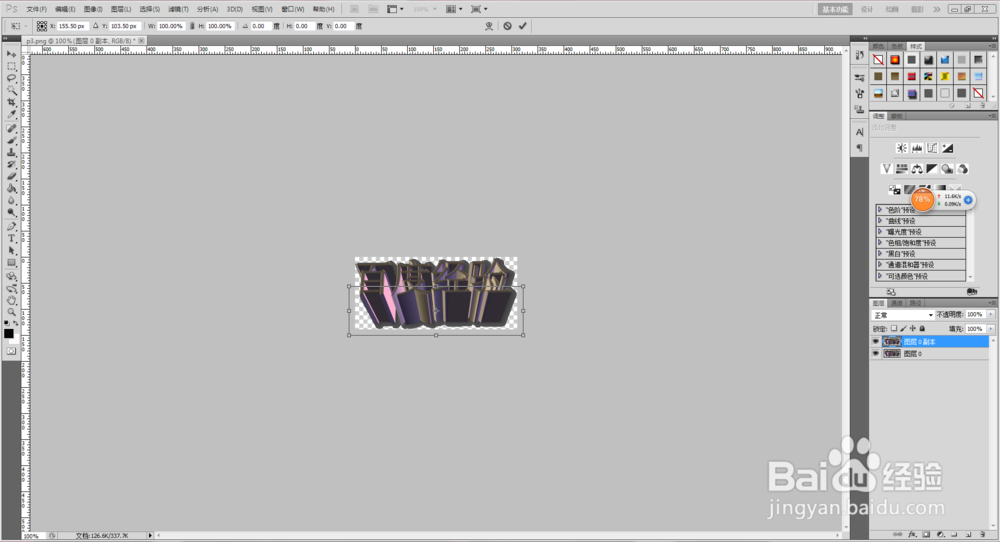Open the 填充 fill slider arrow
The width and height of the screenshot is (1000, 542).
point(990,329)
